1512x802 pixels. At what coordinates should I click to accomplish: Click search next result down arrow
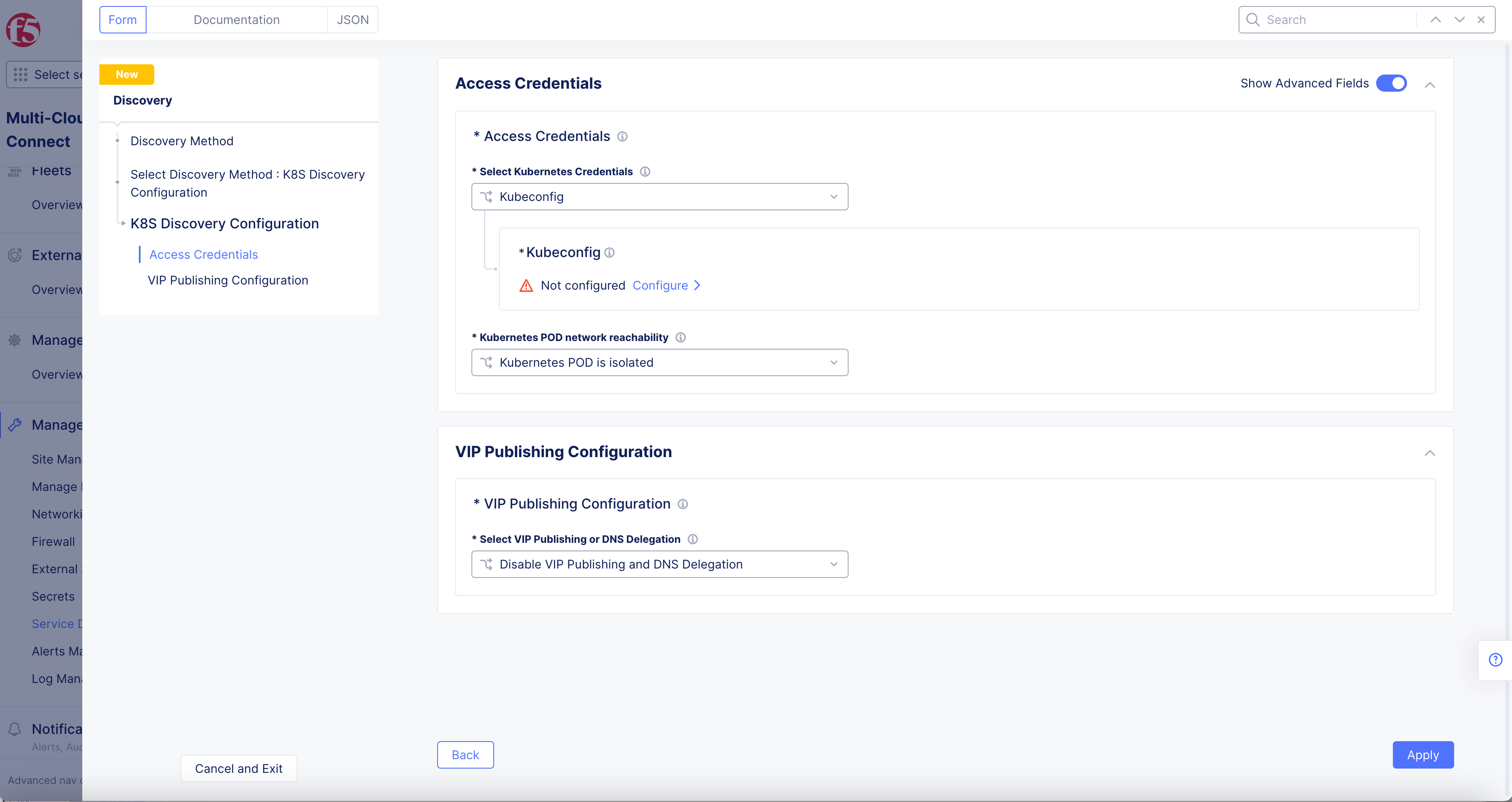tap(1459, 20)
